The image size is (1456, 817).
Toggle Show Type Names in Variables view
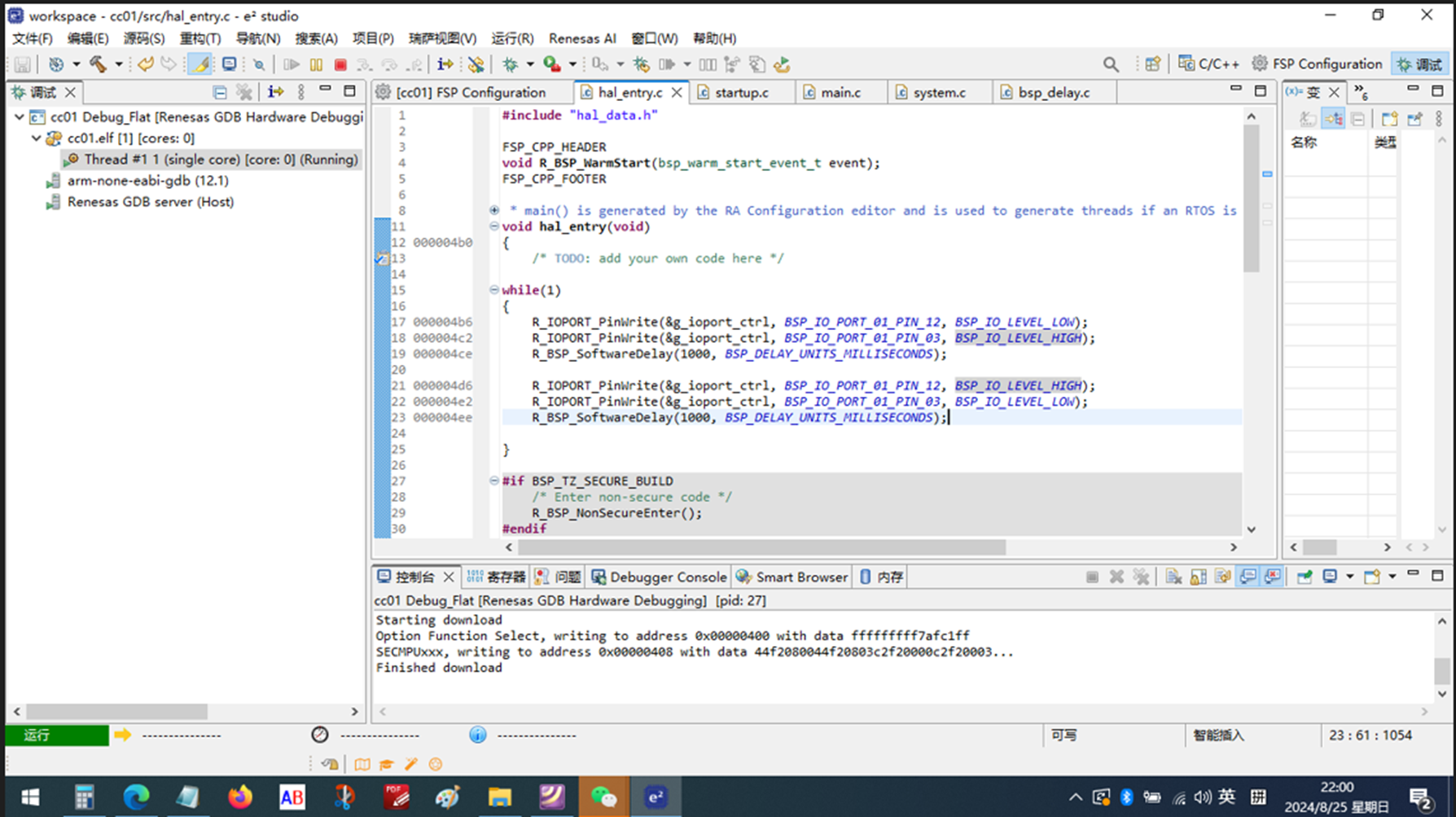pos(1308,119)
